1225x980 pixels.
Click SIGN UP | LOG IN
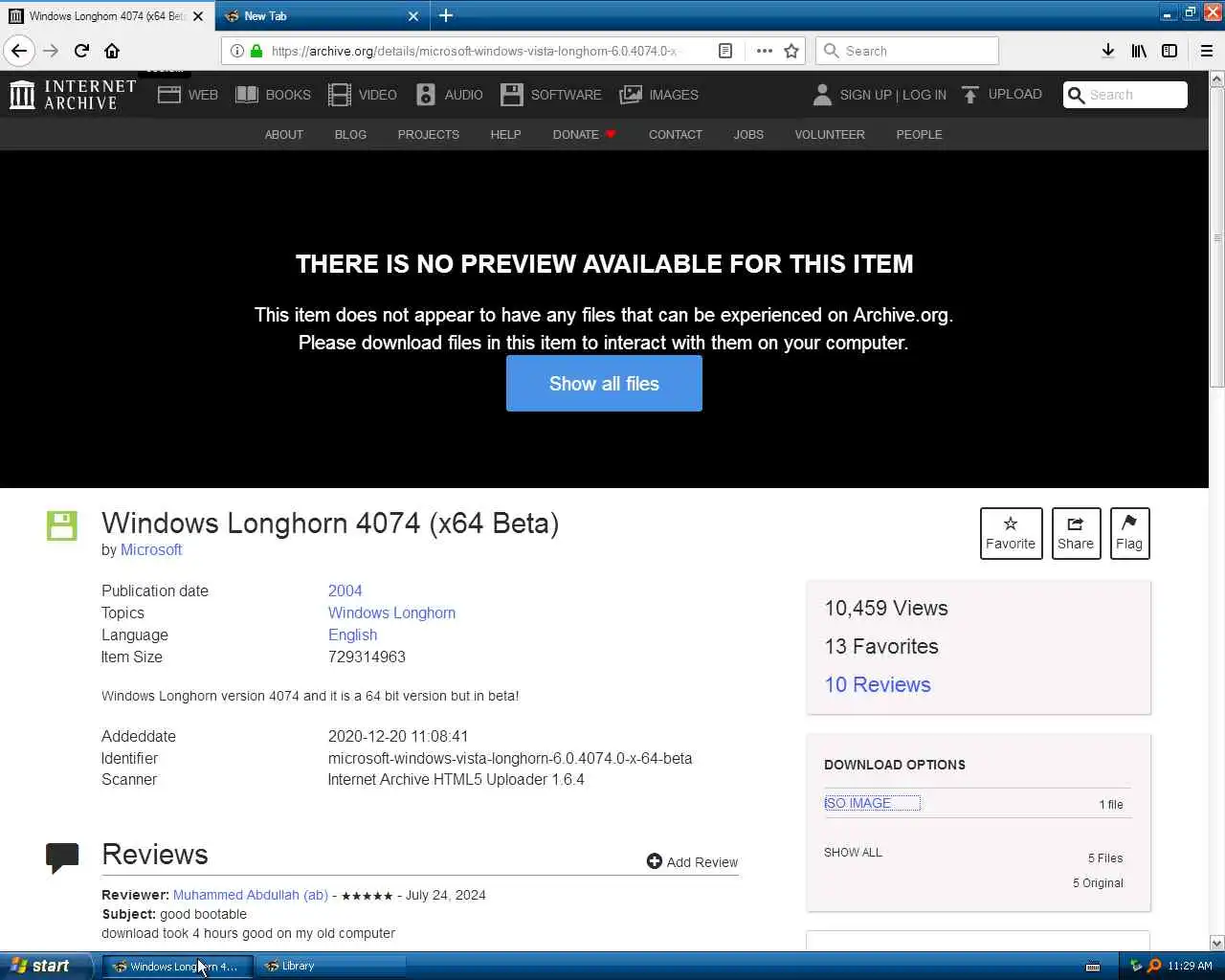880,95
